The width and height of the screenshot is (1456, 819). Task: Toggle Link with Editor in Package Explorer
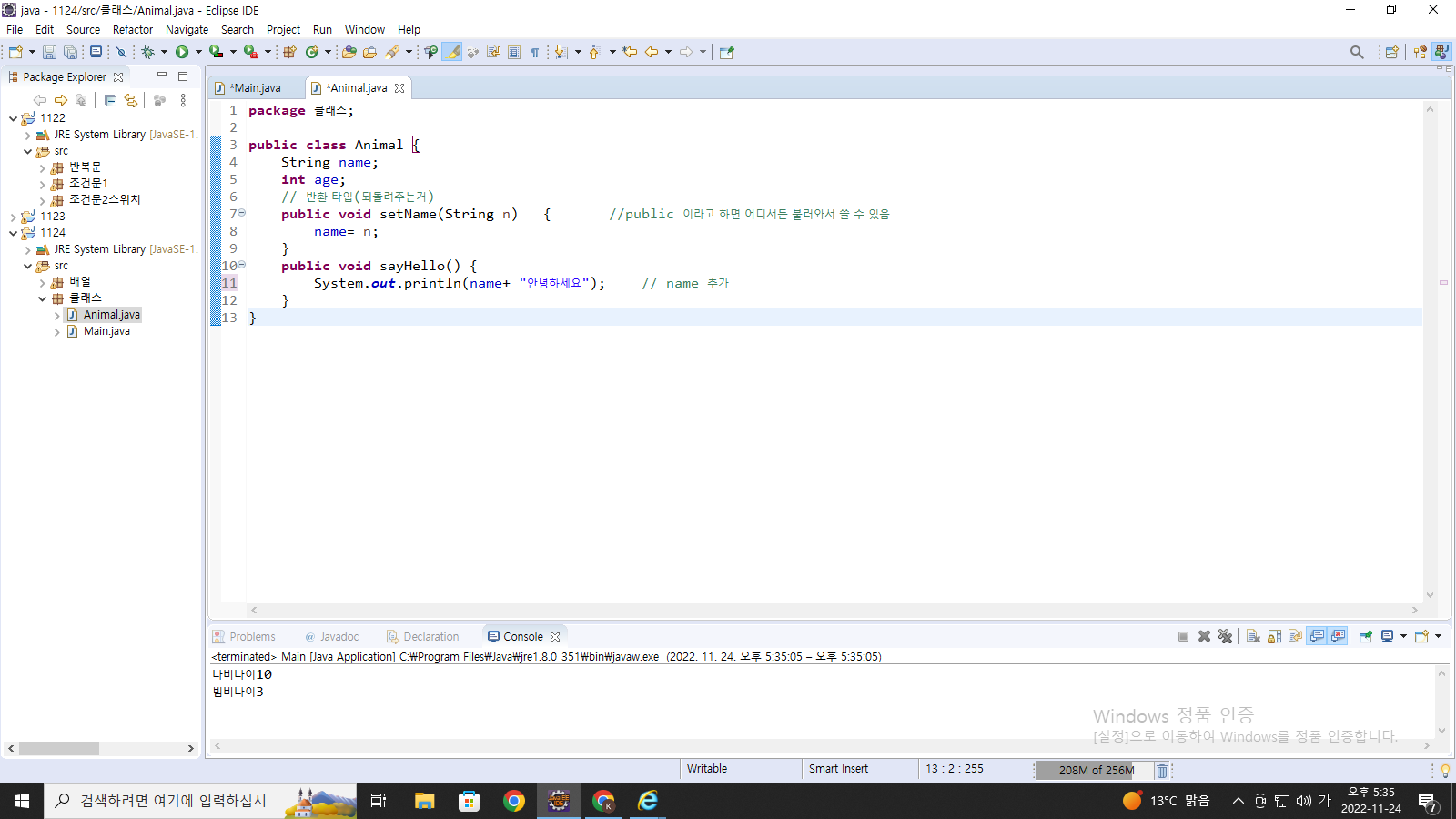click(131, 100)
